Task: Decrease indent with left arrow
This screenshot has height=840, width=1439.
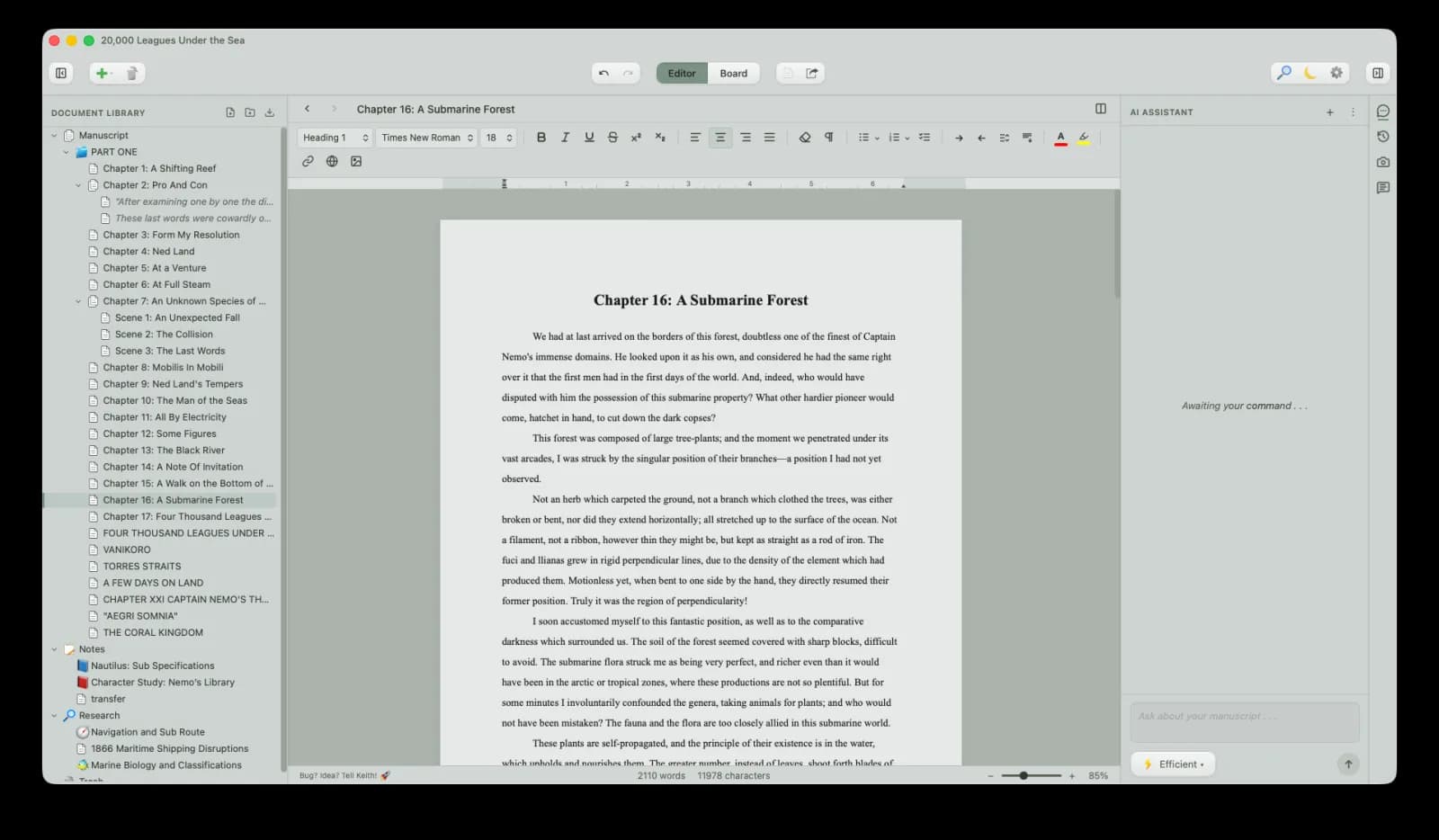Action: coord(981,138)
